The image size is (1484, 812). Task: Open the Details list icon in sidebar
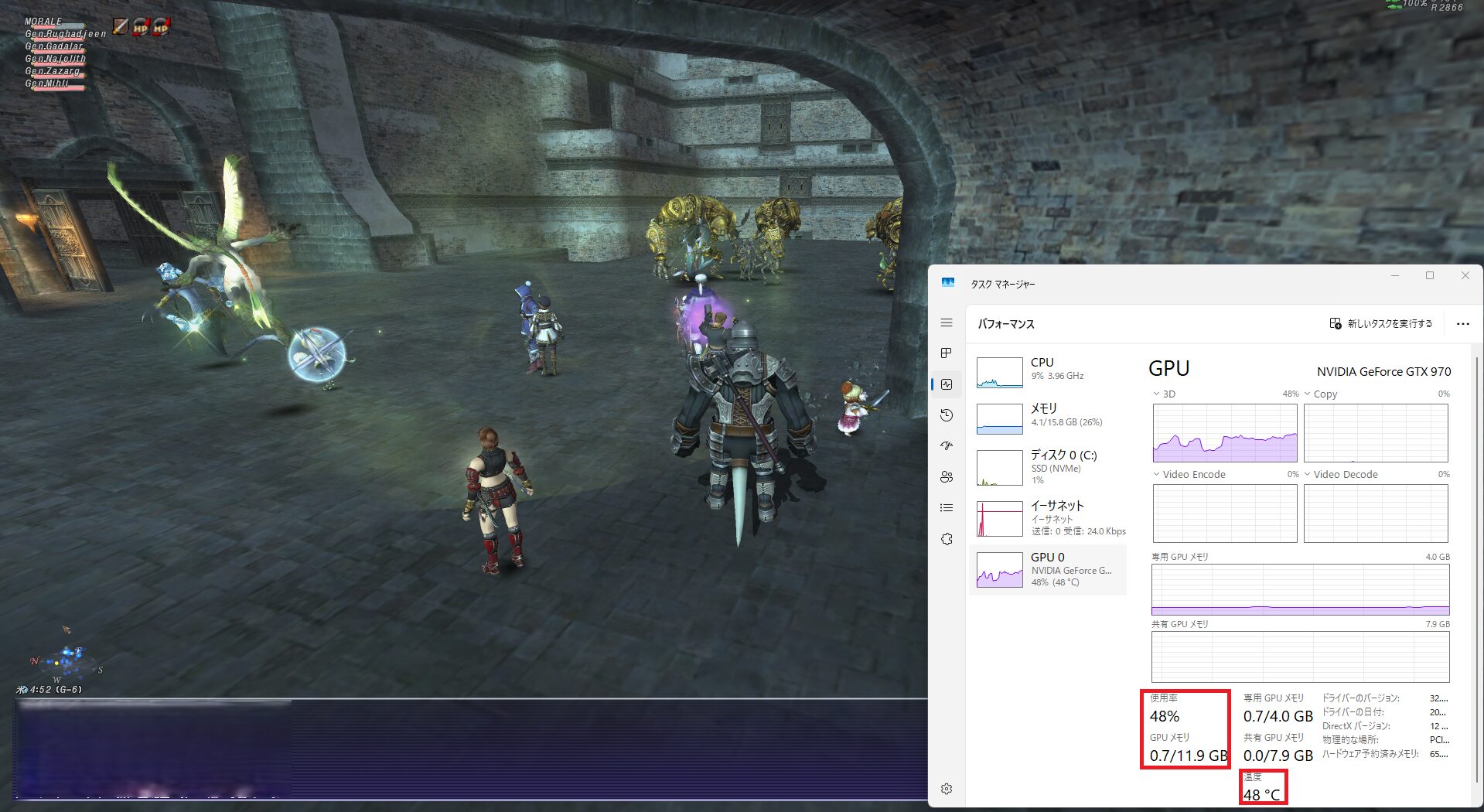947,508
